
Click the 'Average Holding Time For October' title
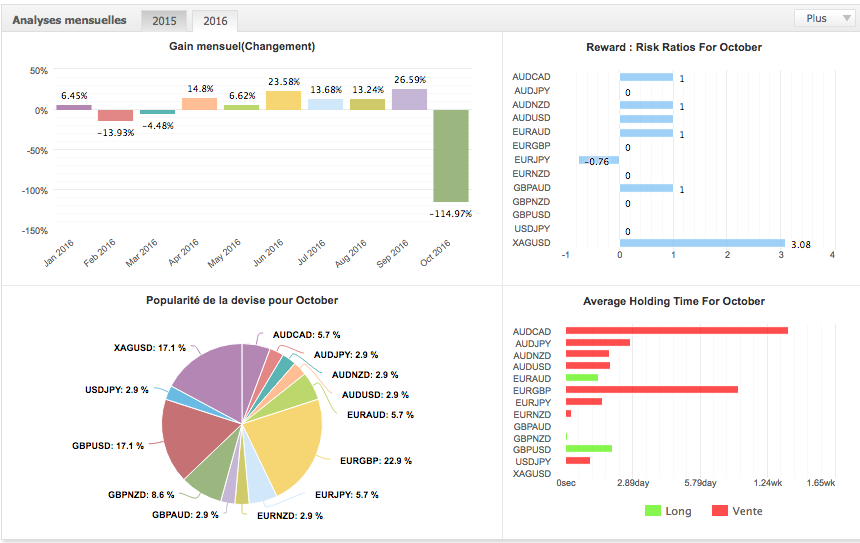674,301
